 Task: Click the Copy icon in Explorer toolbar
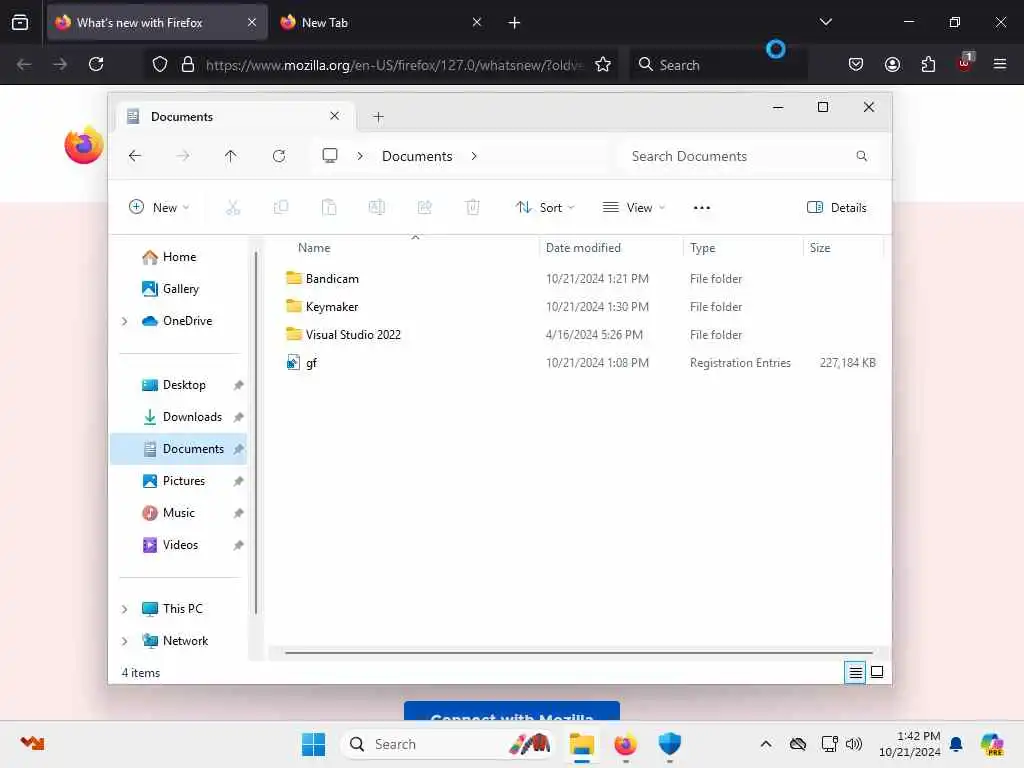[x=281, y=208]
